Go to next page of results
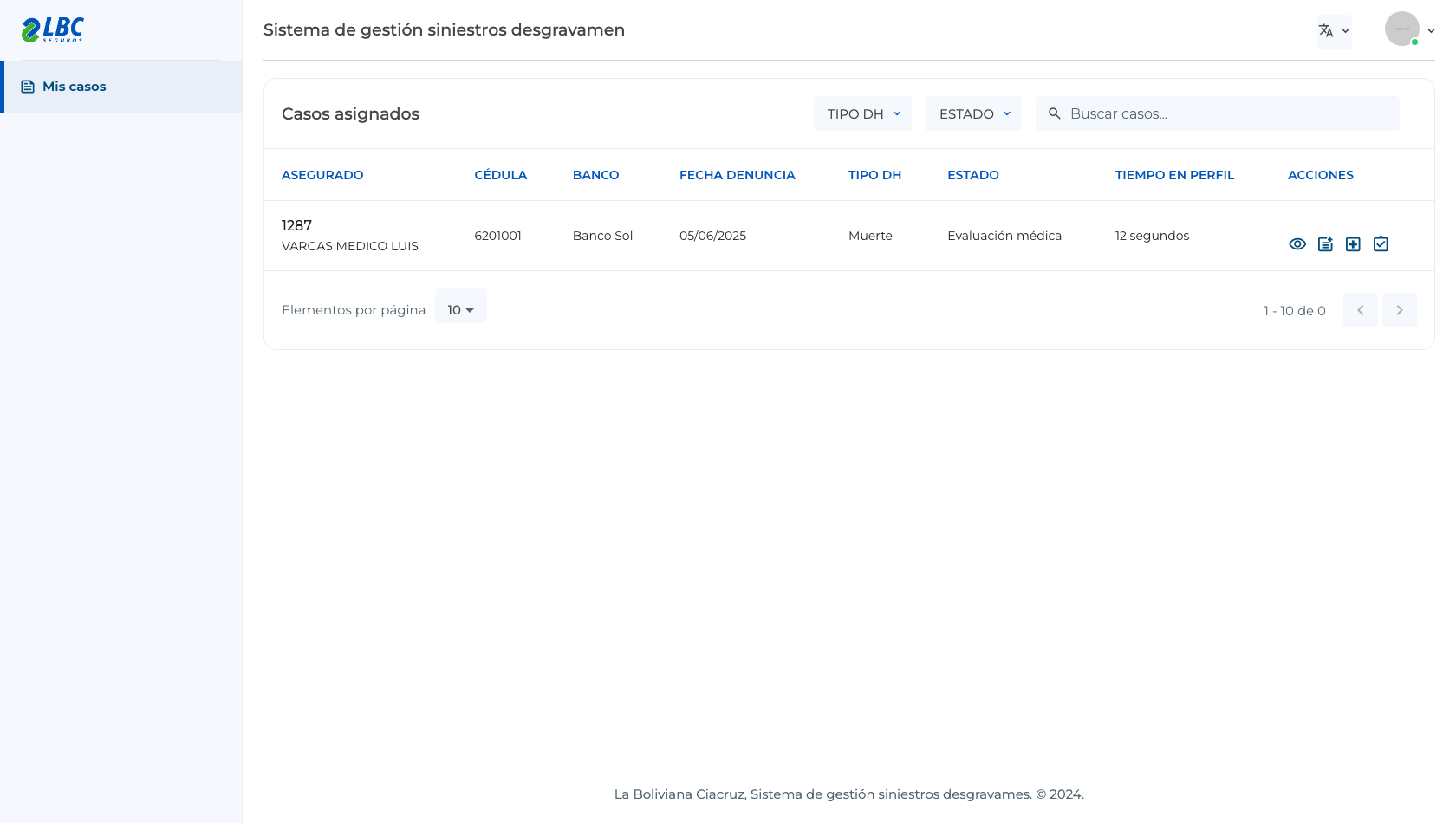Image resolution: width=1456 pixels, height=823 pixels. [1400, 310]
